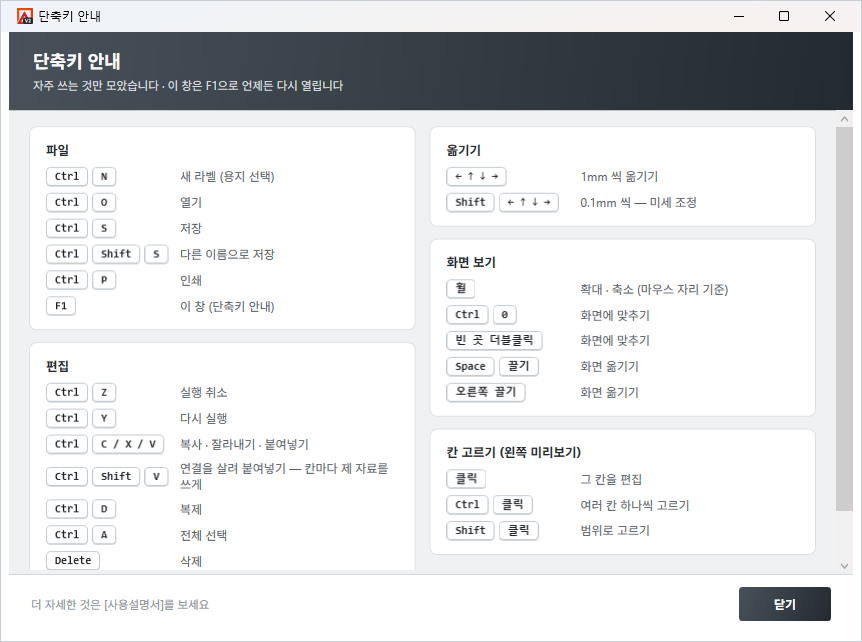Click the 옮기기 section heading

tap(463, 150)
